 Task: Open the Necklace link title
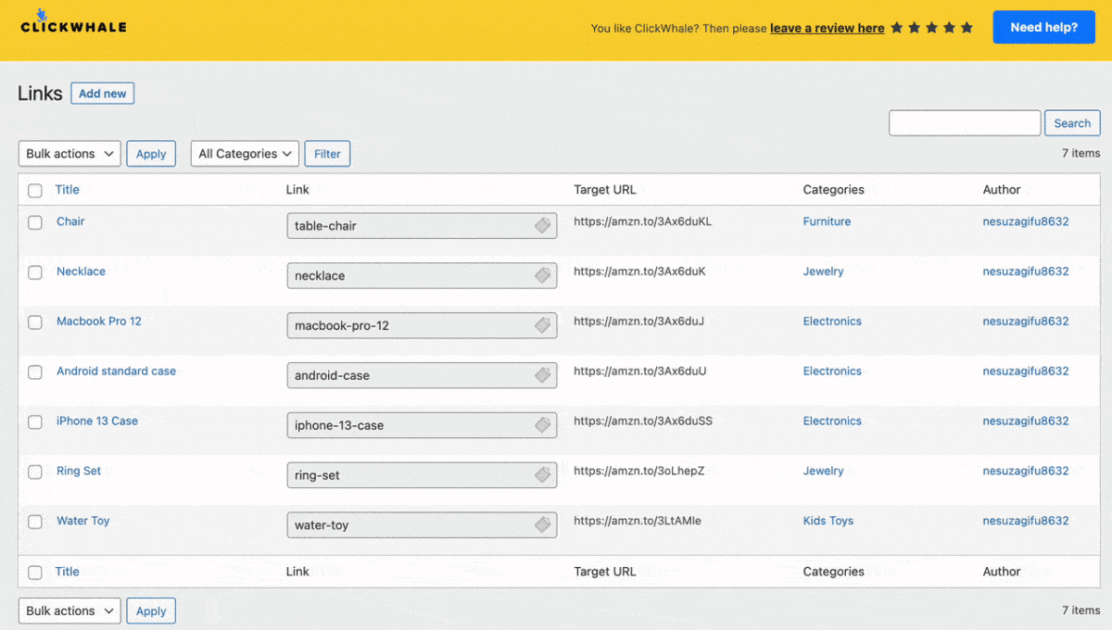point(81,271)
